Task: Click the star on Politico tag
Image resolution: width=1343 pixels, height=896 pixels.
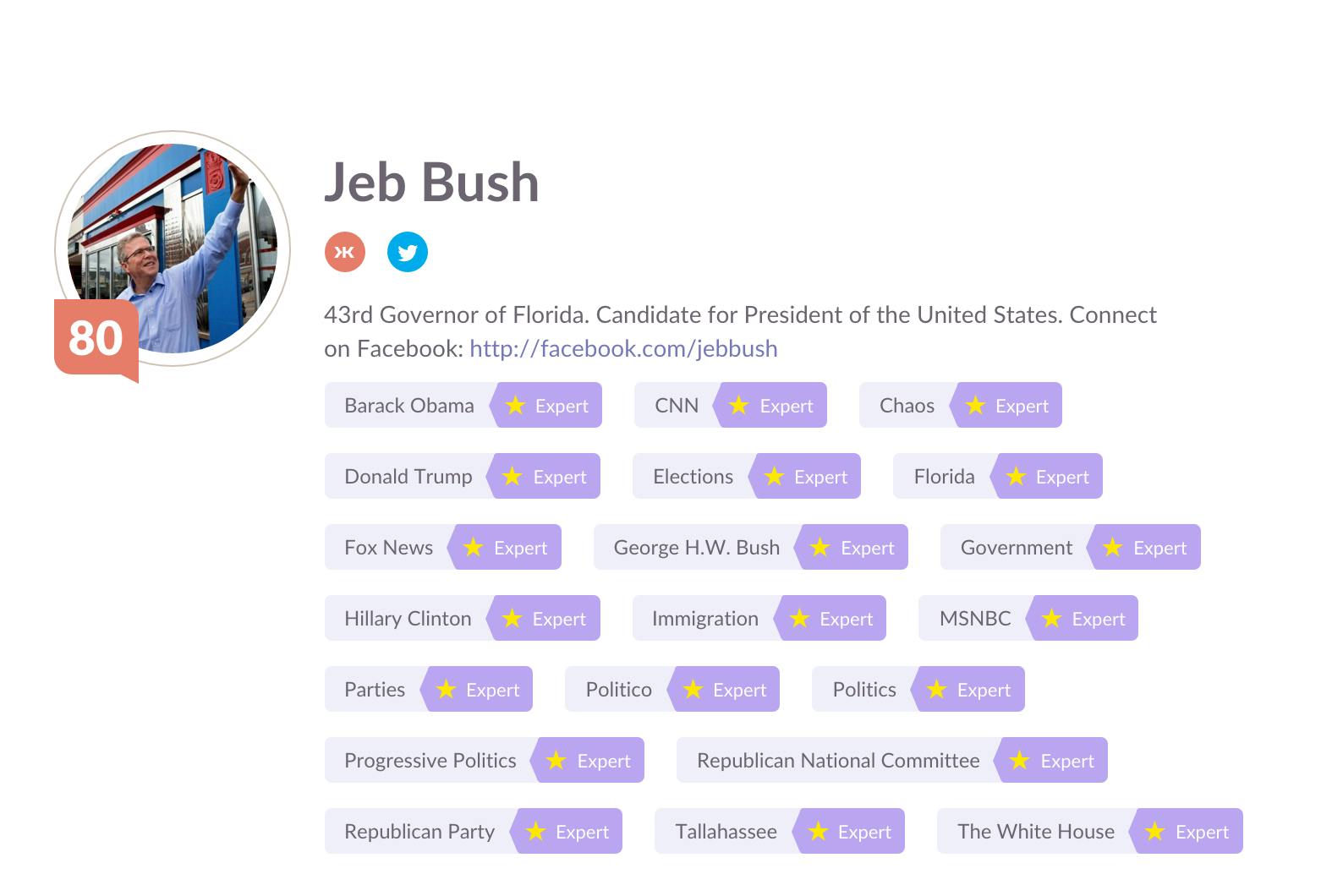Action: (693, 690)
